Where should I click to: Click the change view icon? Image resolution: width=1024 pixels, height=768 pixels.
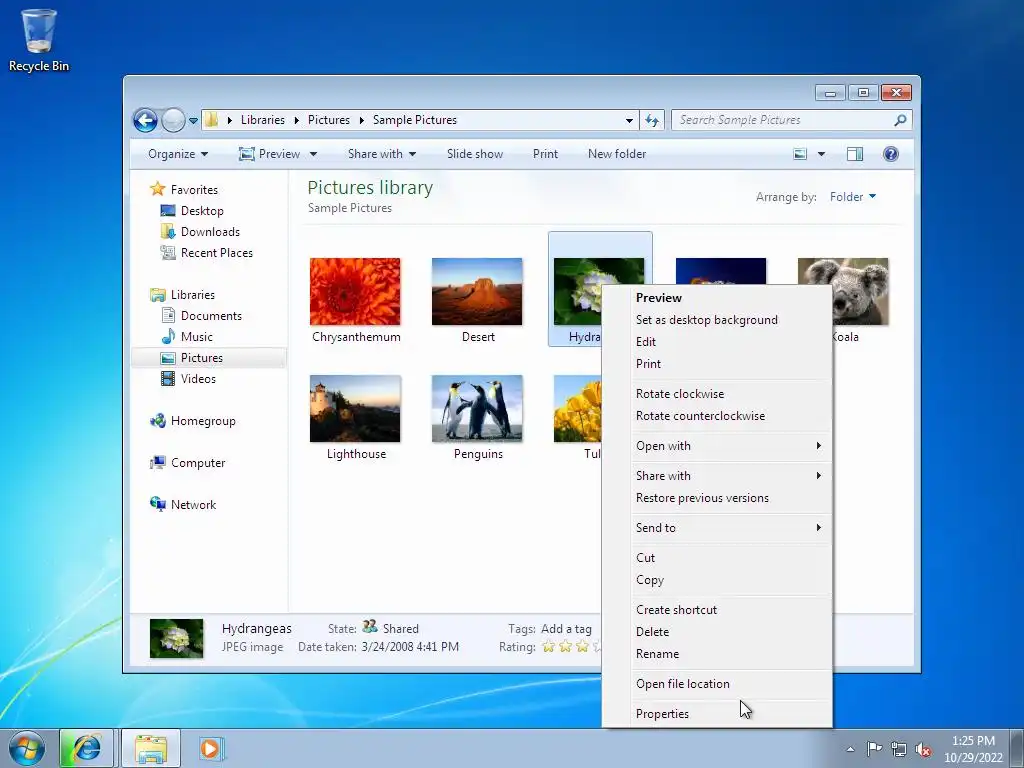[x=800, y=154]
